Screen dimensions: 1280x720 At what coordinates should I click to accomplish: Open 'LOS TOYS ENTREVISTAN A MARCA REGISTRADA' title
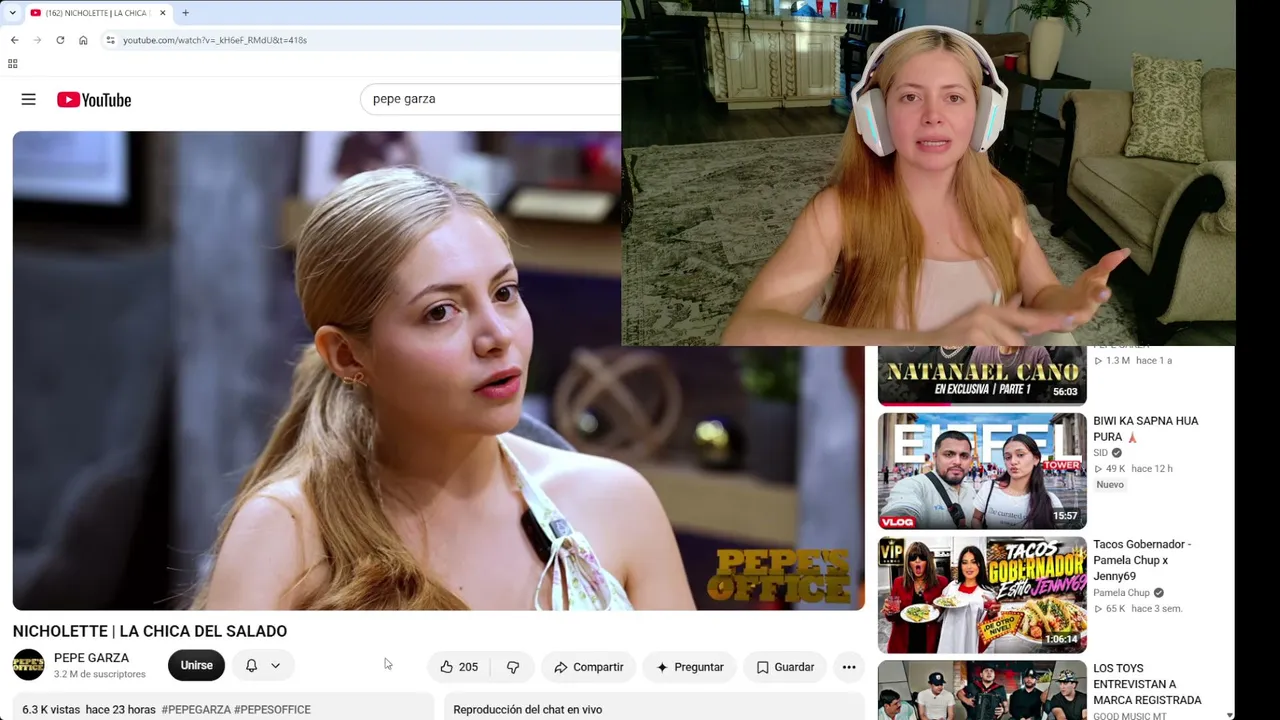point(1147,684)
